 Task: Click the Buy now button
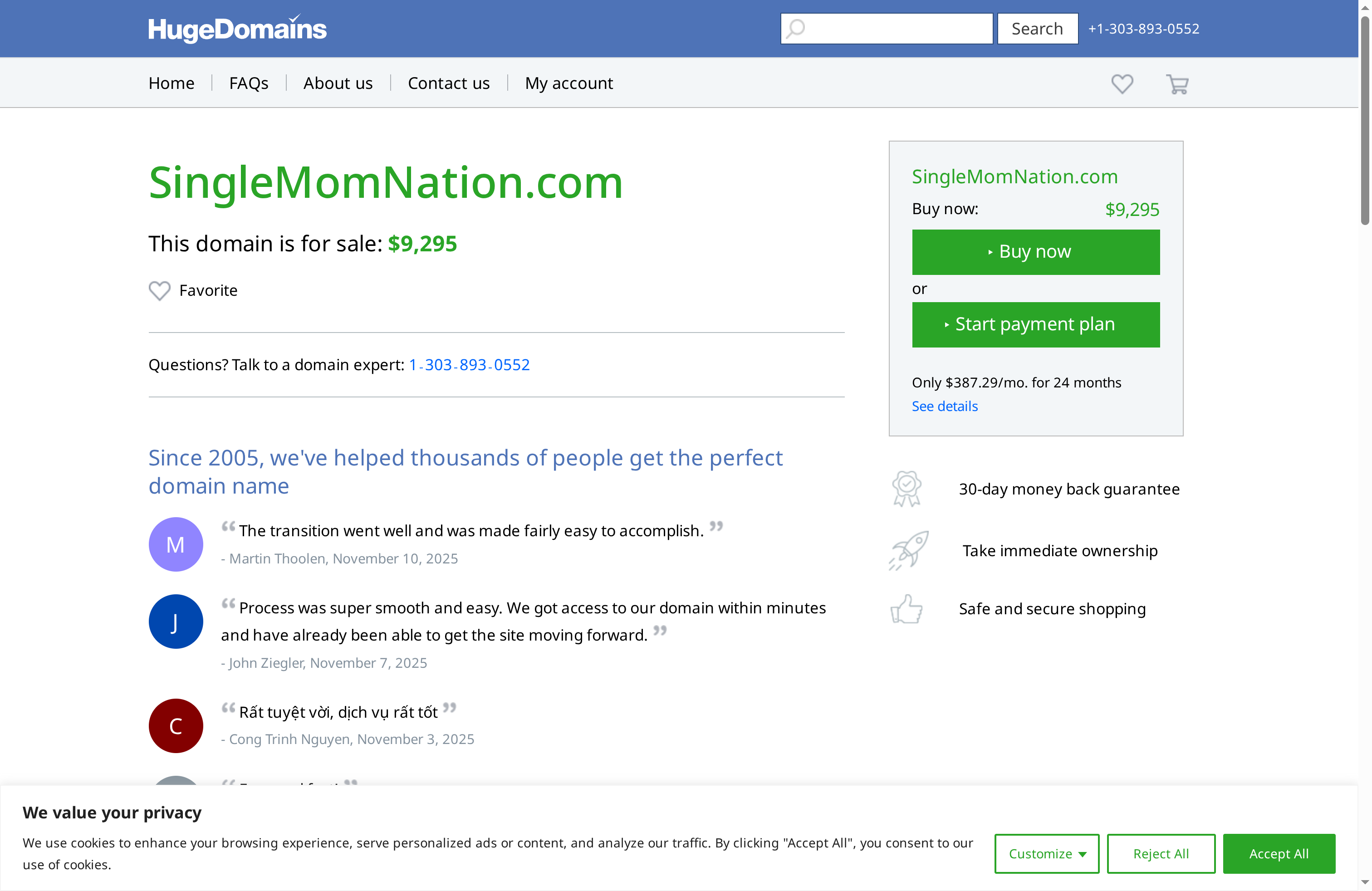coord(1035,252)
